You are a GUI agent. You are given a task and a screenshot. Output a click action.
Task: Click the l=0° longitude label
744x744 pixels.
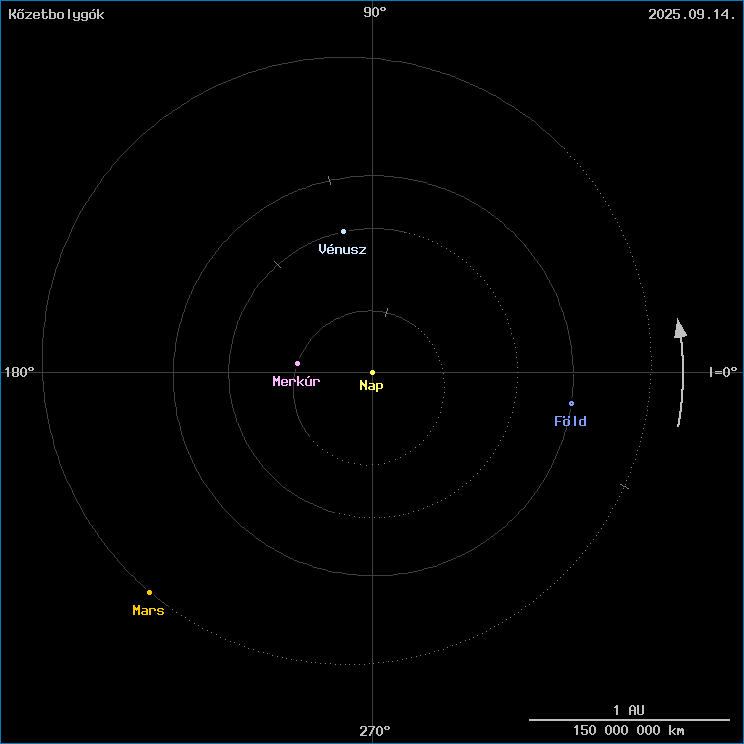coord(722,372)
